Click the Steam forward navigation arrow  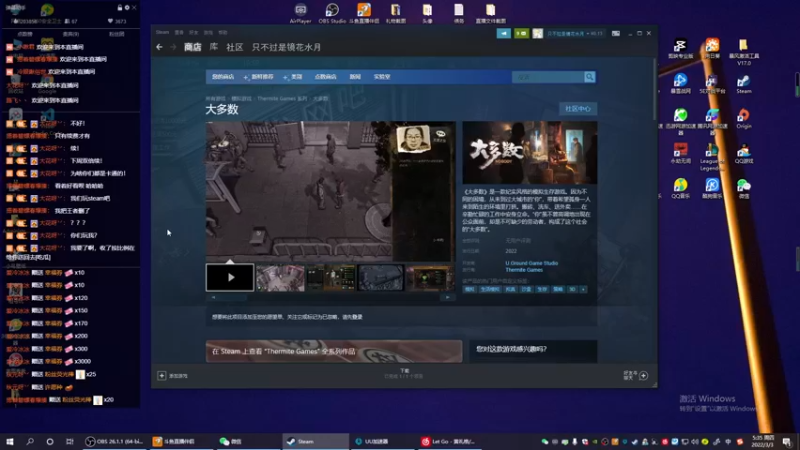click(173, 47)
